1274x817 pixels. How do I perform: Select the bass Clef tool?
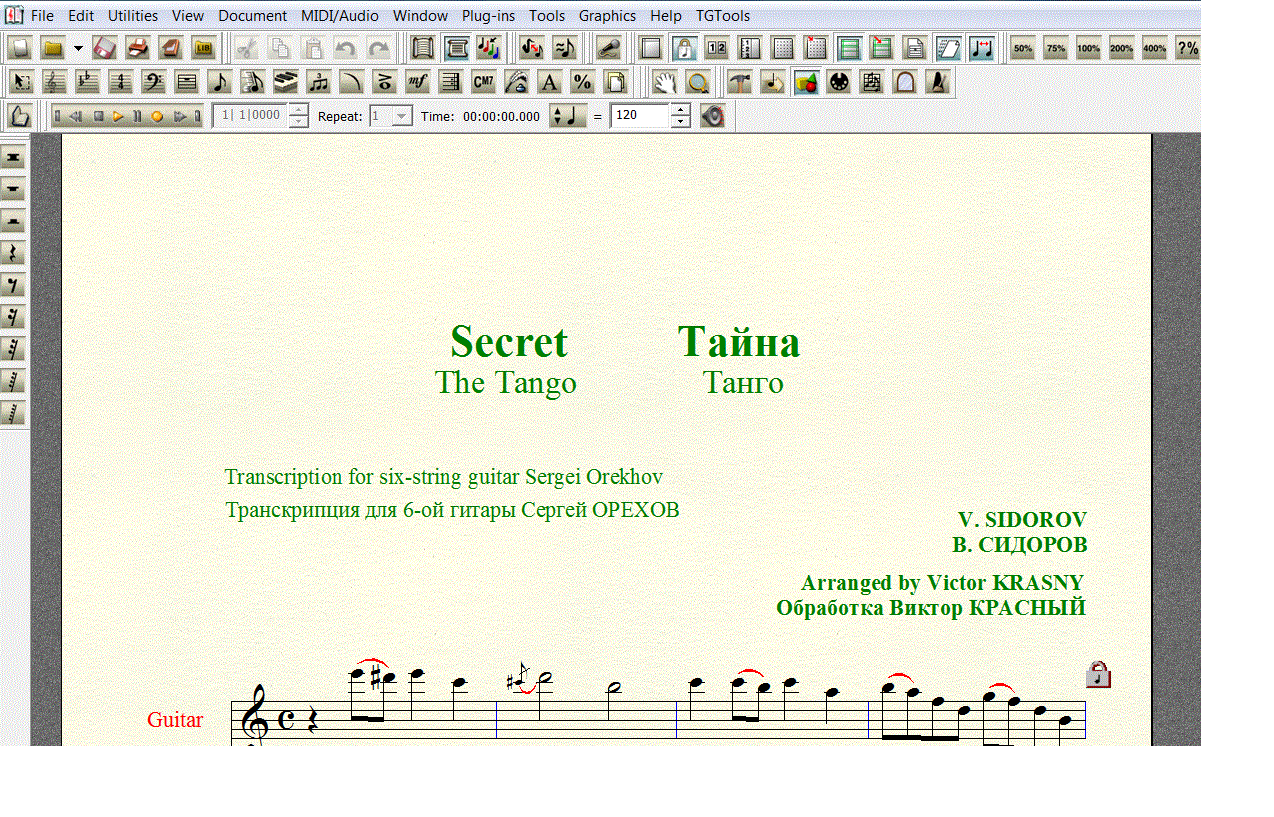[153, 82]
